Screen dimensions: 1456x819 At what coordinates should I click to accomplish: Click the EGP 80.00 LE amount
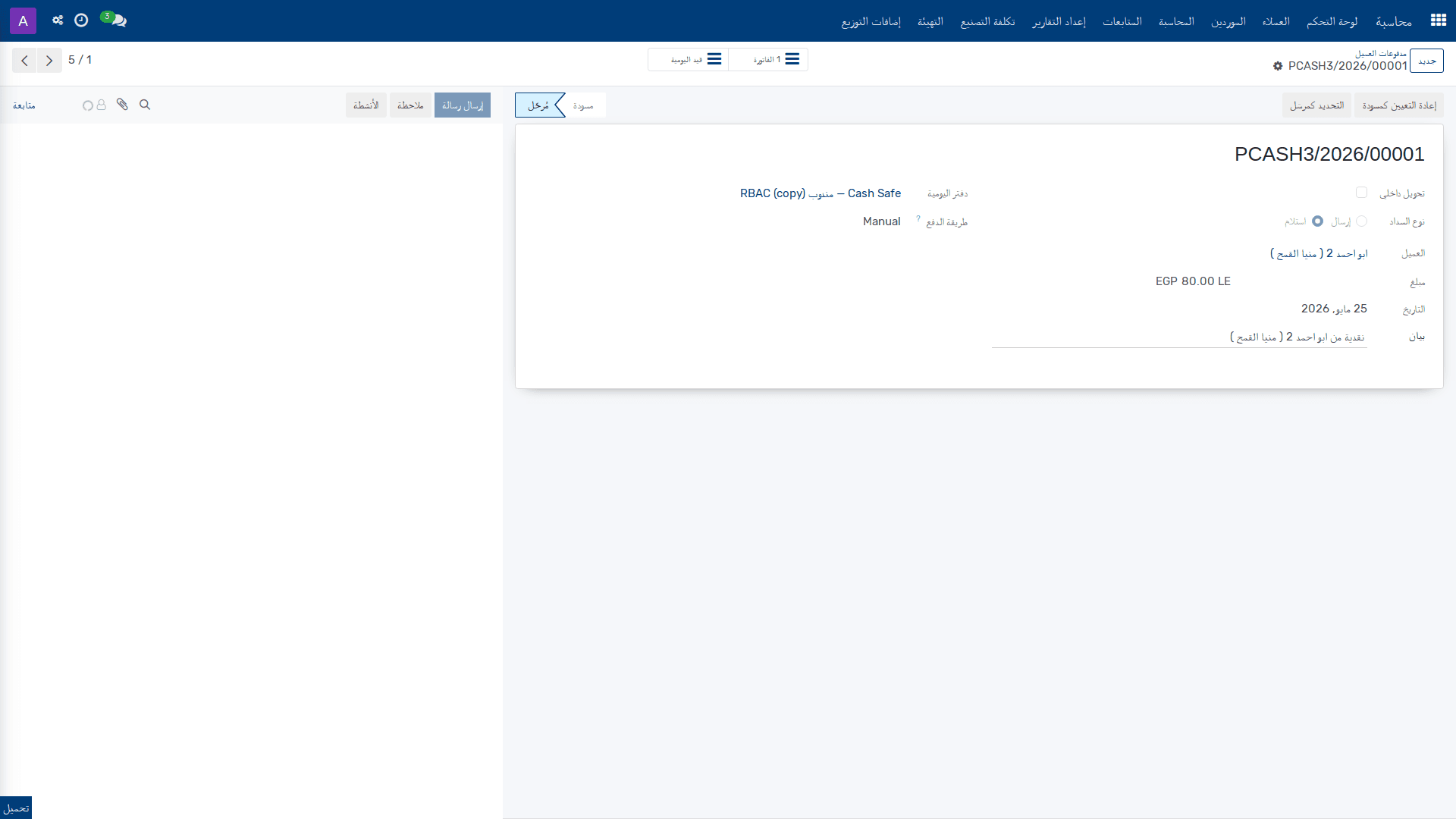click(1193, 281)
